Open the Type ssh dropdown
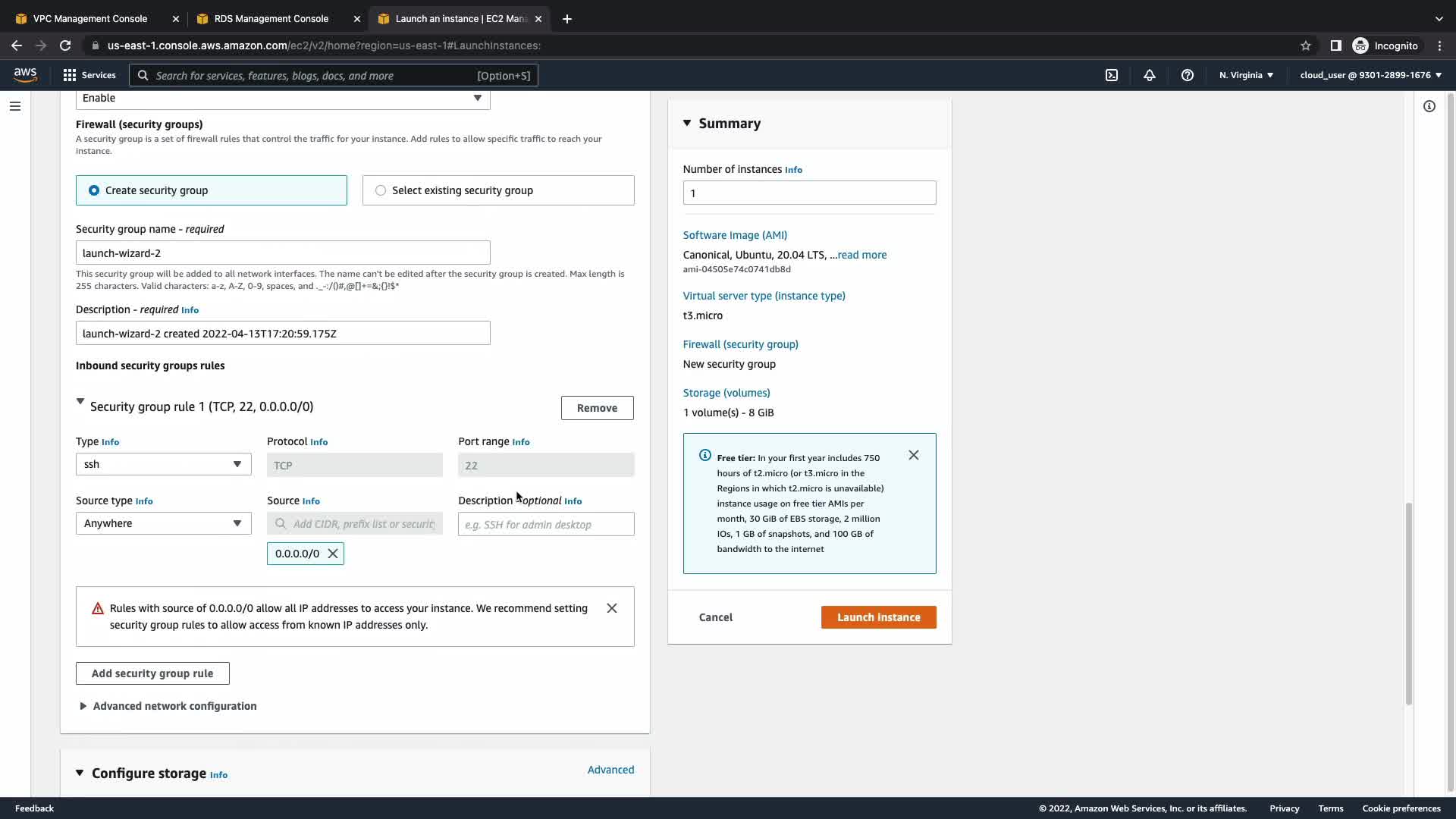 click(x=163, y=464)
